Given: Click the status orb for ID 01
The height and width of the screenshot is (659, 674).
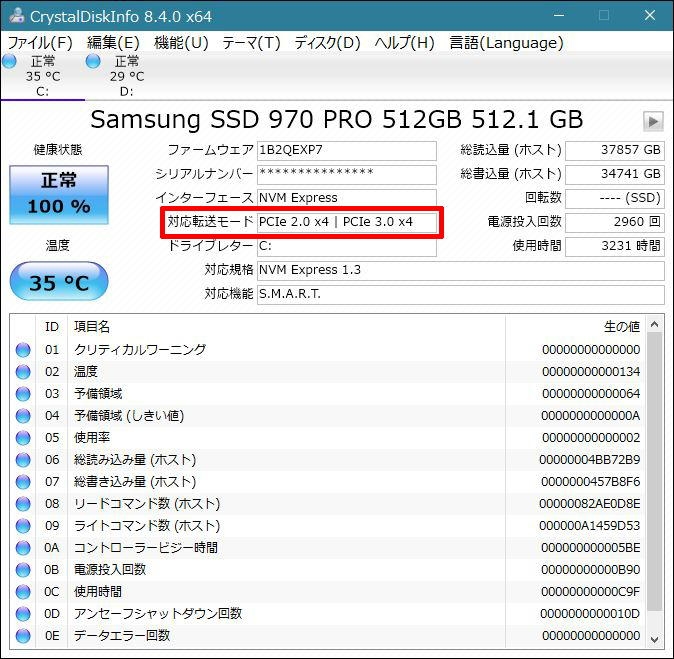Looking at the screenshot, I should [x=23, y=350].
